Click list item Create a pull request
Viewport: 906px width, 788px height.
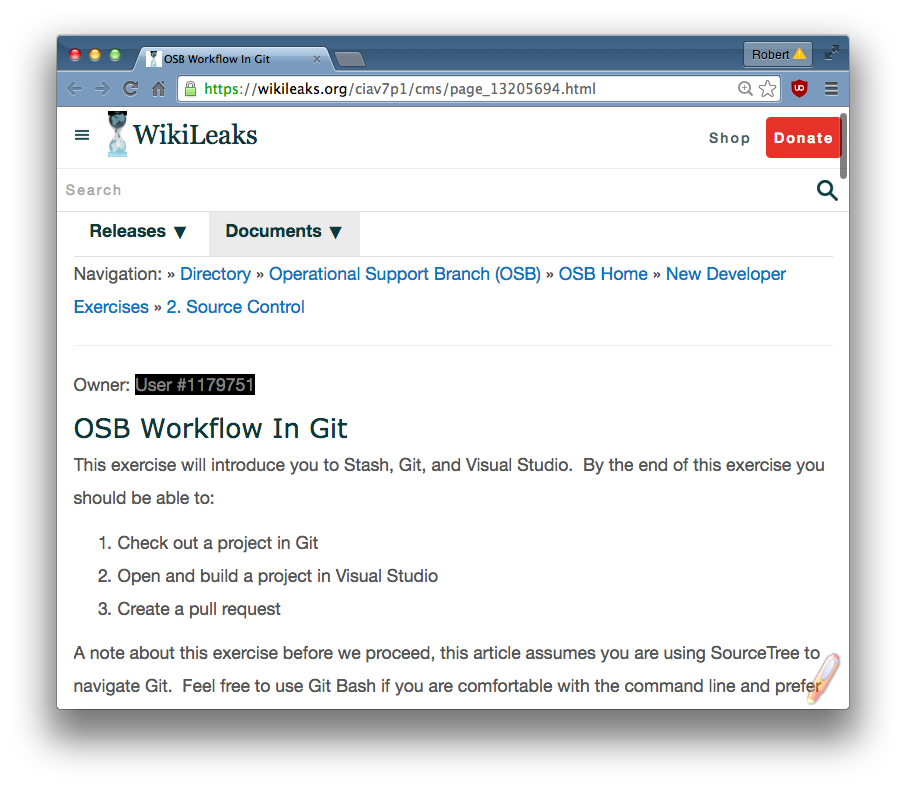click(x=199, y=609)
